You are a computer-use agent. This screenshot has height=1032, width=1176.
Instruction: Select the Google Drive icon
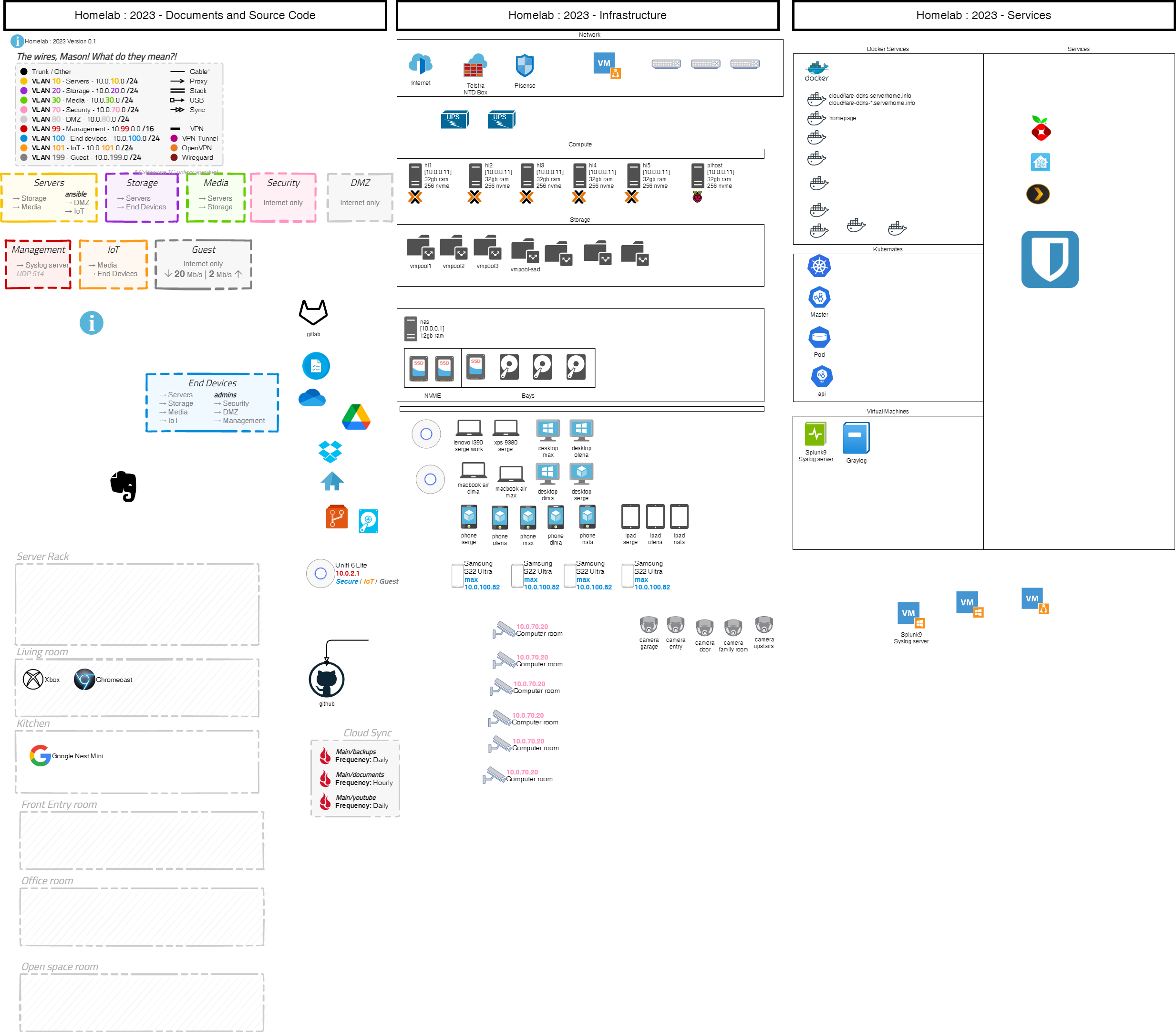pos(356,417)
